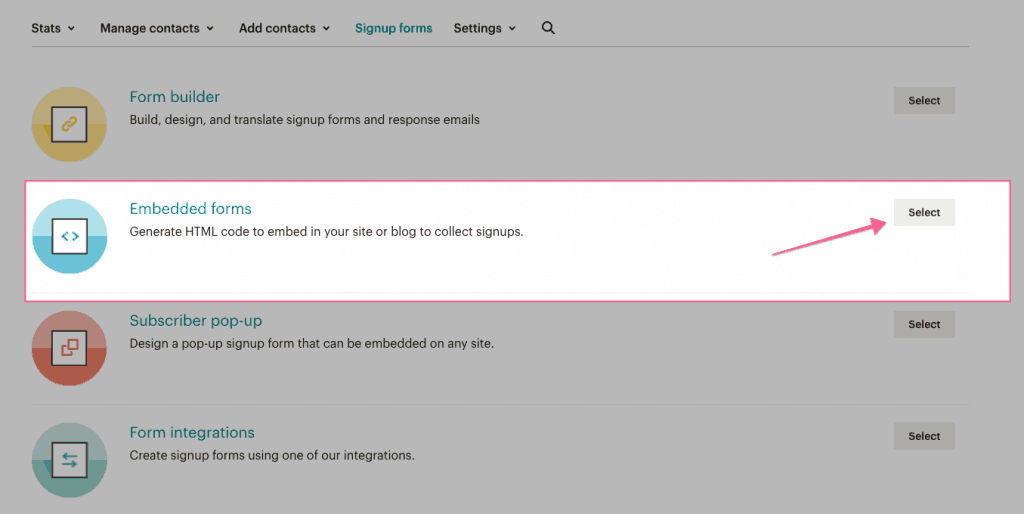Expand the Stats dropdown menu
The image size is (1024, 514).
[53, 28]
